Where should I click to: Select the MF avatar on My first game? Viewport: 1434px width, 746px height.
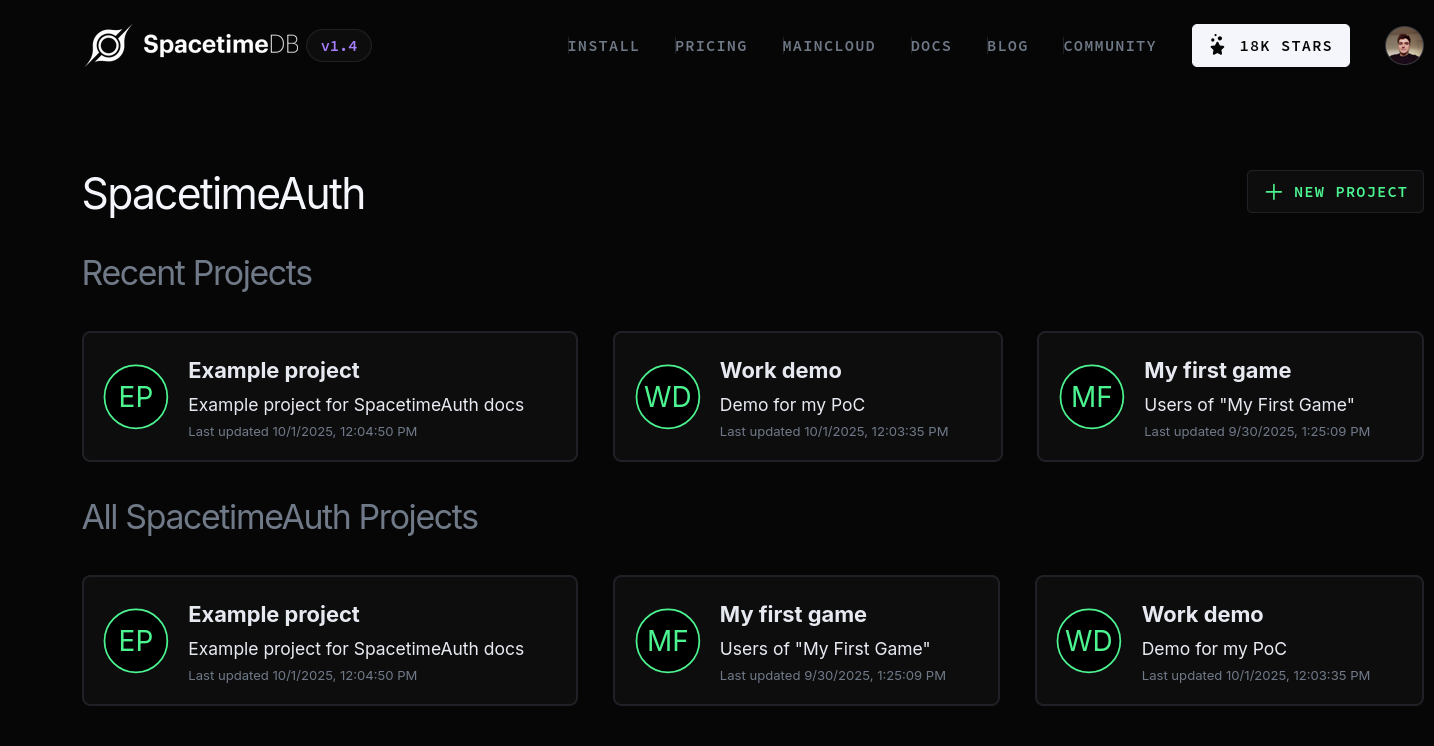(x=1092, y=396)
